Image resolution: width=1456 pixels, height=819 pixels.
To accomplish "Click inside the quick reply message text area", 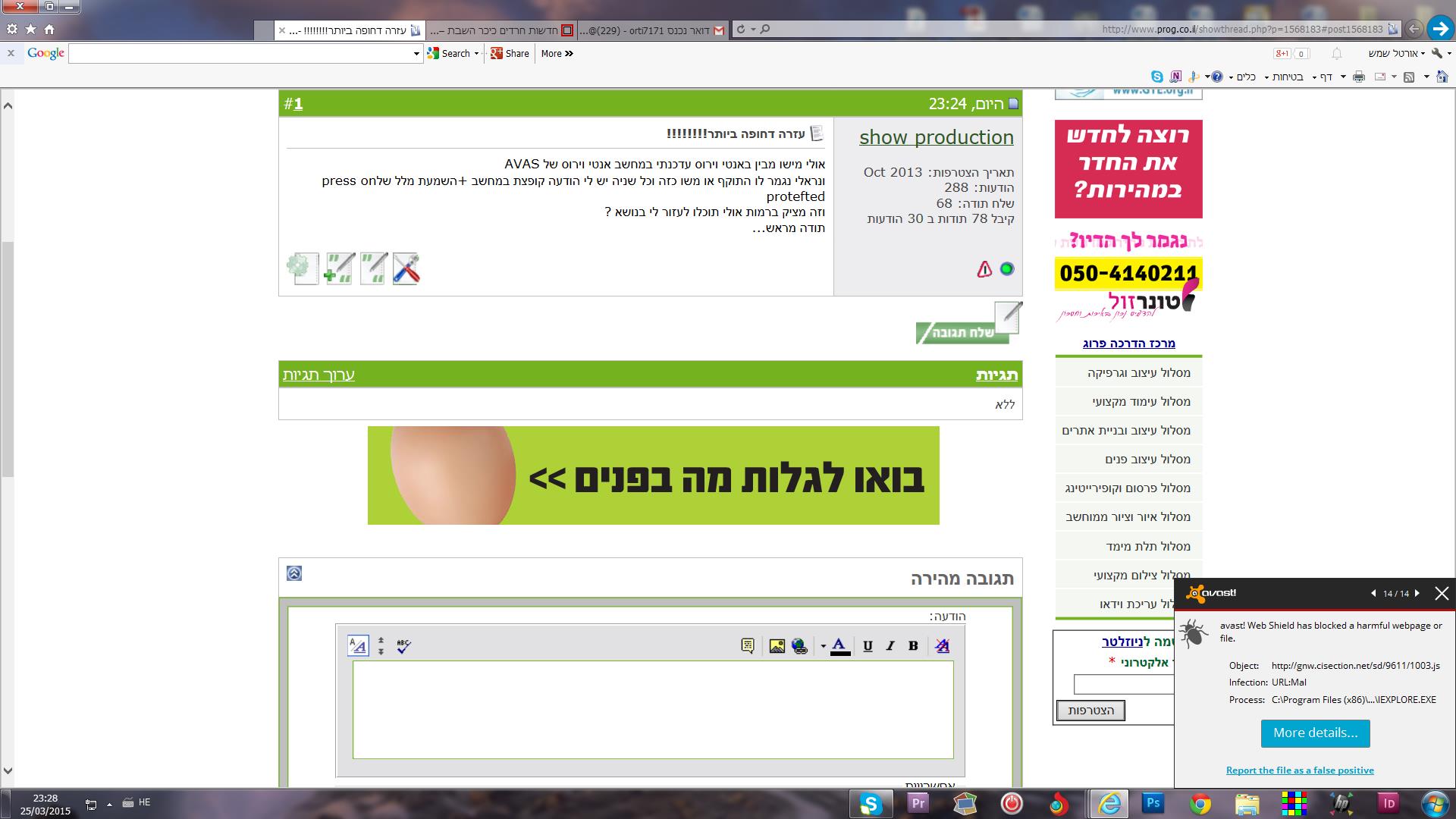I will click(652, 709).
